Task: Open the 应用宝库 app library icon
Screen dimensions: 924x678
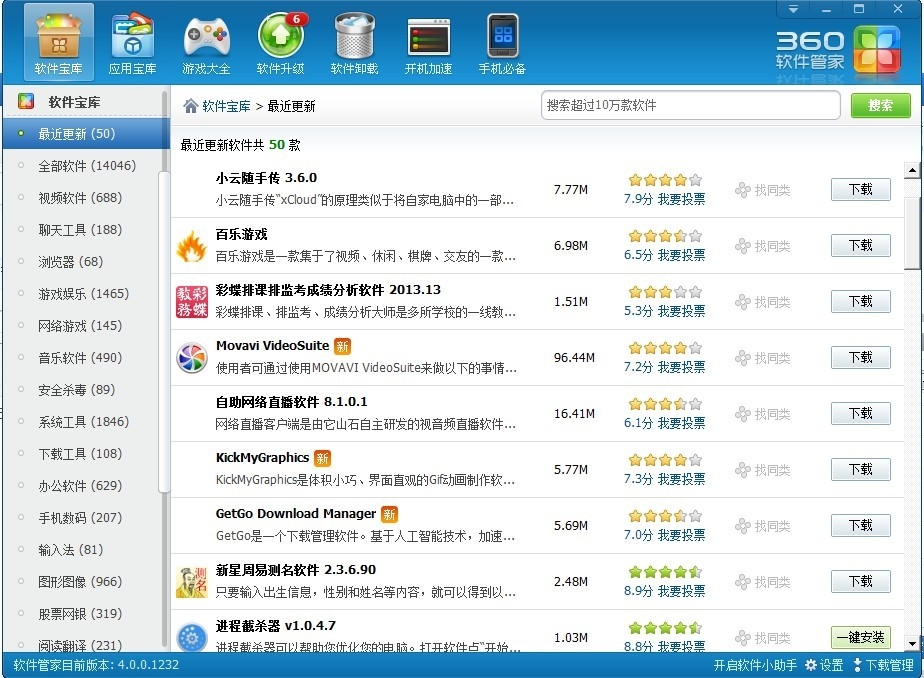Action: click(x=132, y=36)
